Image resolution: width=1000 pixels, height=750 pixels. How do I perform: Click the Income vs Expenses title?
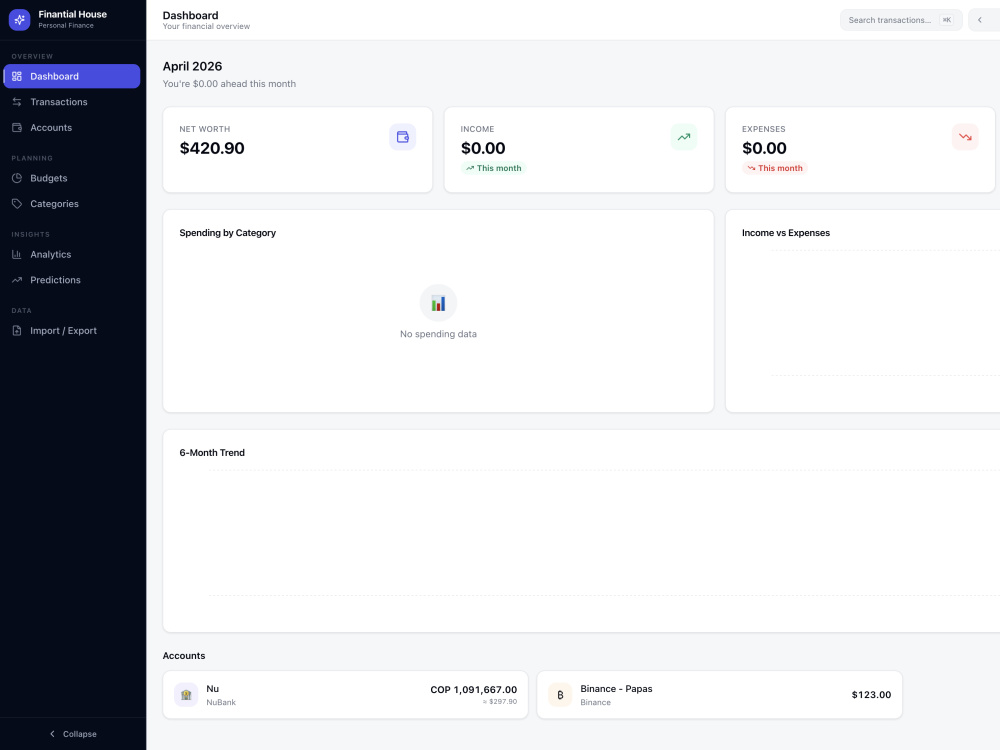pos(786,233)
